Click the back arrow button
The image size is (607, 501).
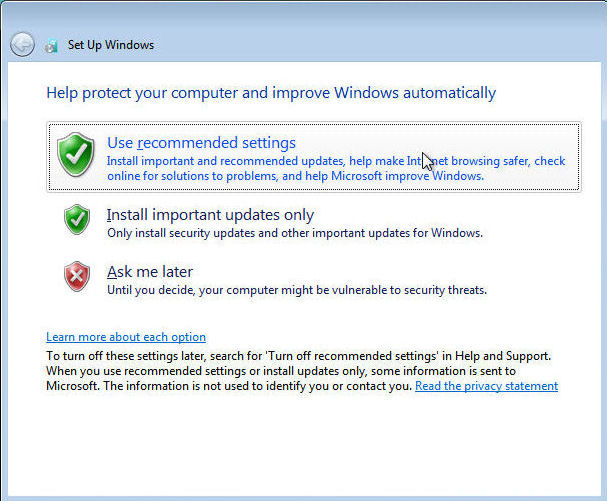point(22,44)
